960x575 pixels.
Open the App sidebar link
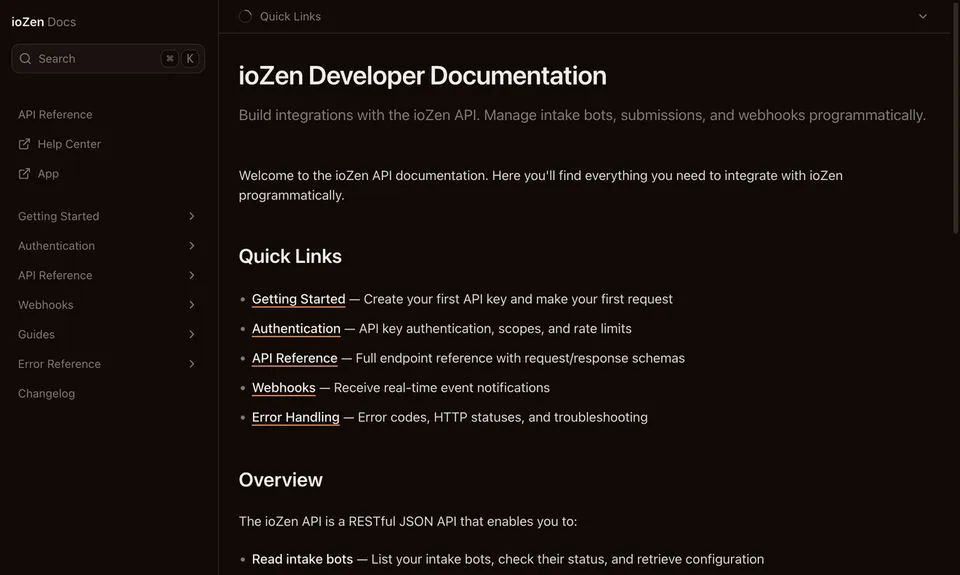pos(48,173)
